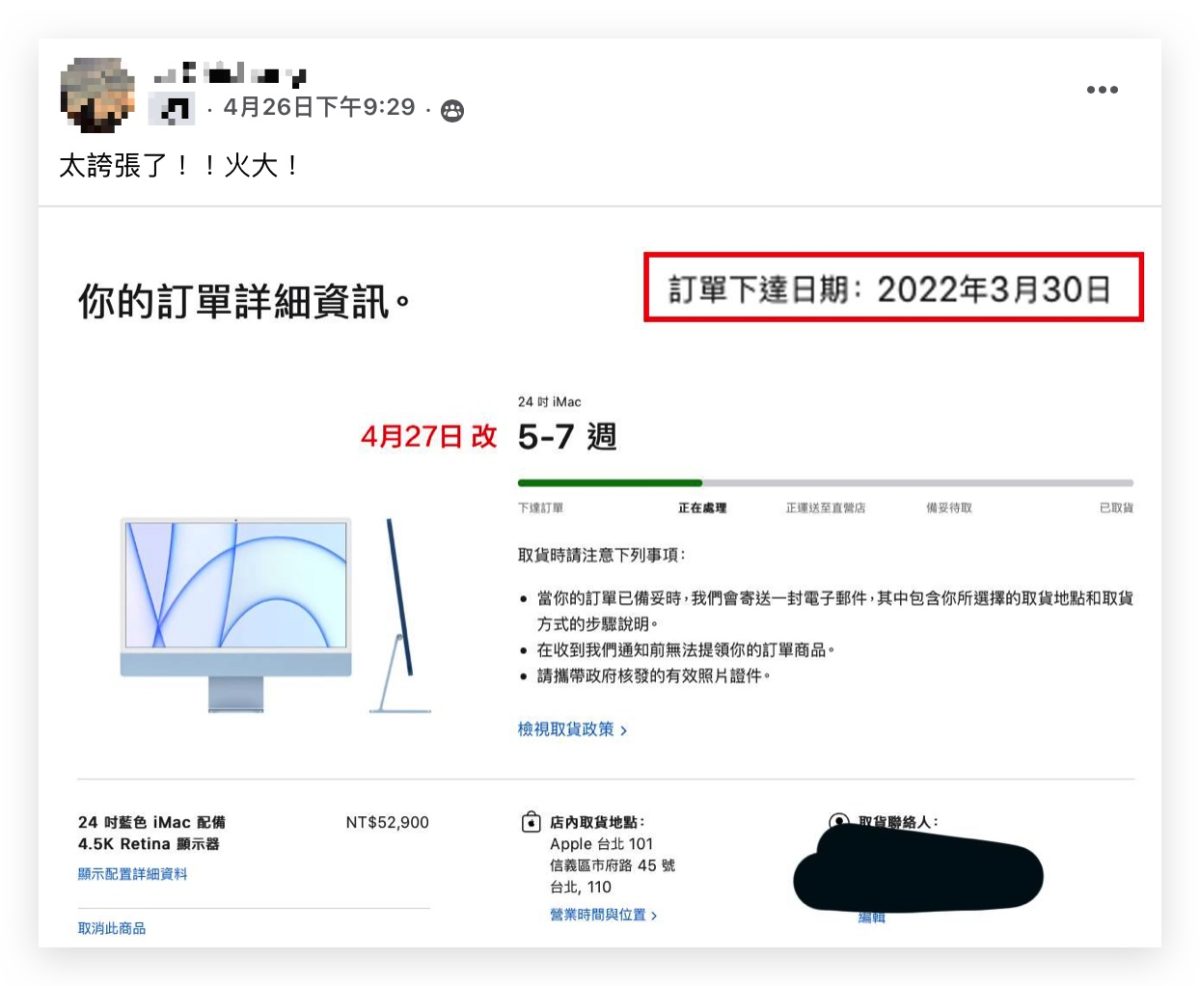Click the 正運送至直營店 progress step label

pyautogui.click(x=825, y=508)
